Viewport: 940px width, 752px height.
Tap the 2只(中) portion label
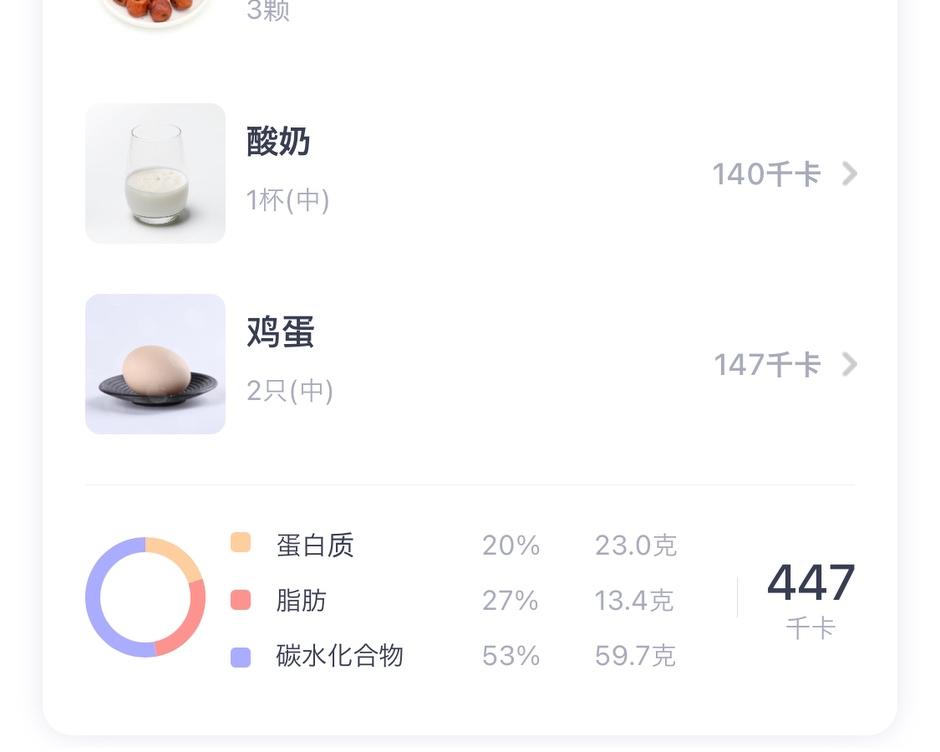tap(287, 390)
